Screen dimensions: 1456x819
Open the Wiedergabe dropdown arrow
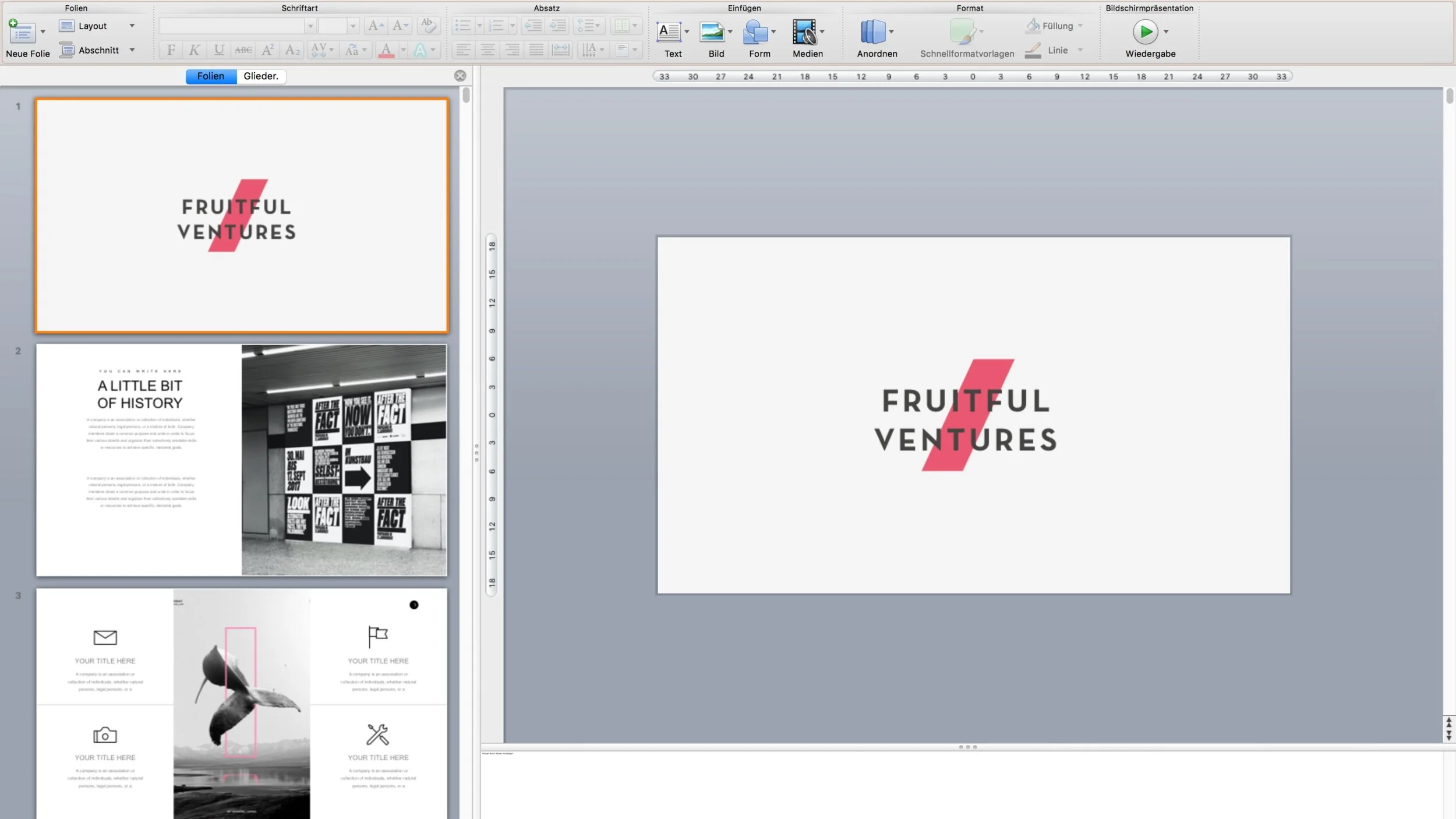tap(1166, 32)
